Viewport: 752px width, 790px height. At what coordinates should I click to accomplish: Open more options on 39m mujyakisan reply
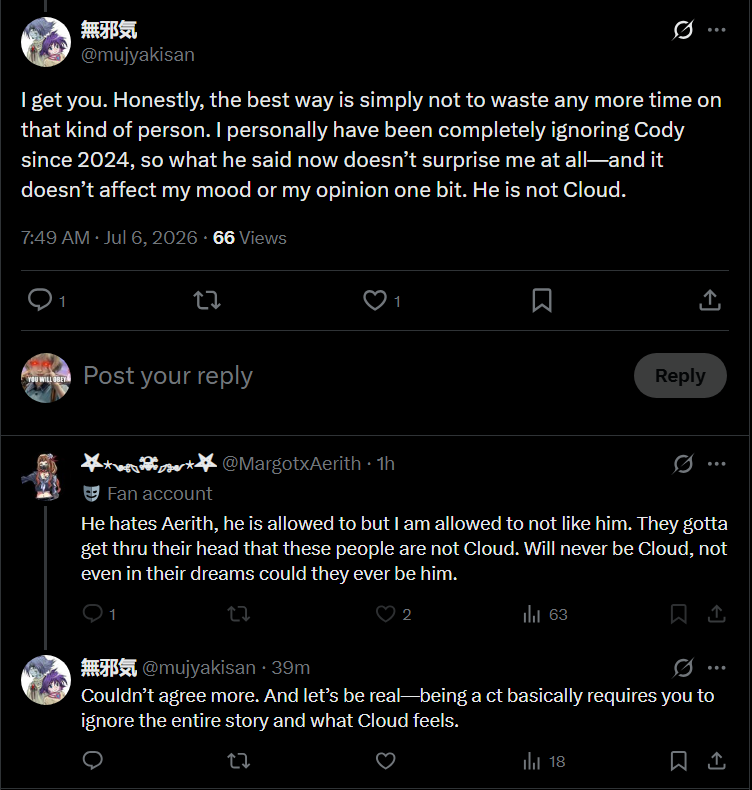click(x=717, y=668)
